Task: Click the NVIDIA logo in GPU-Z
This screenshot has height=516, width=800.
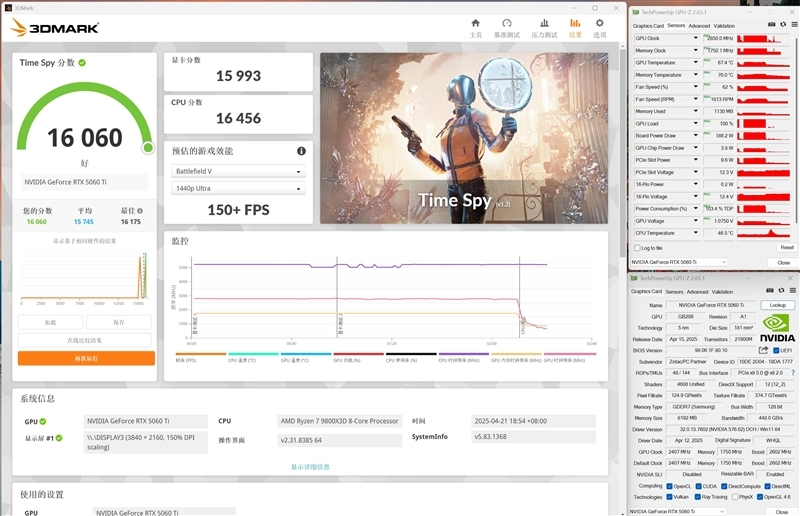Action: (x=777, y=328)
